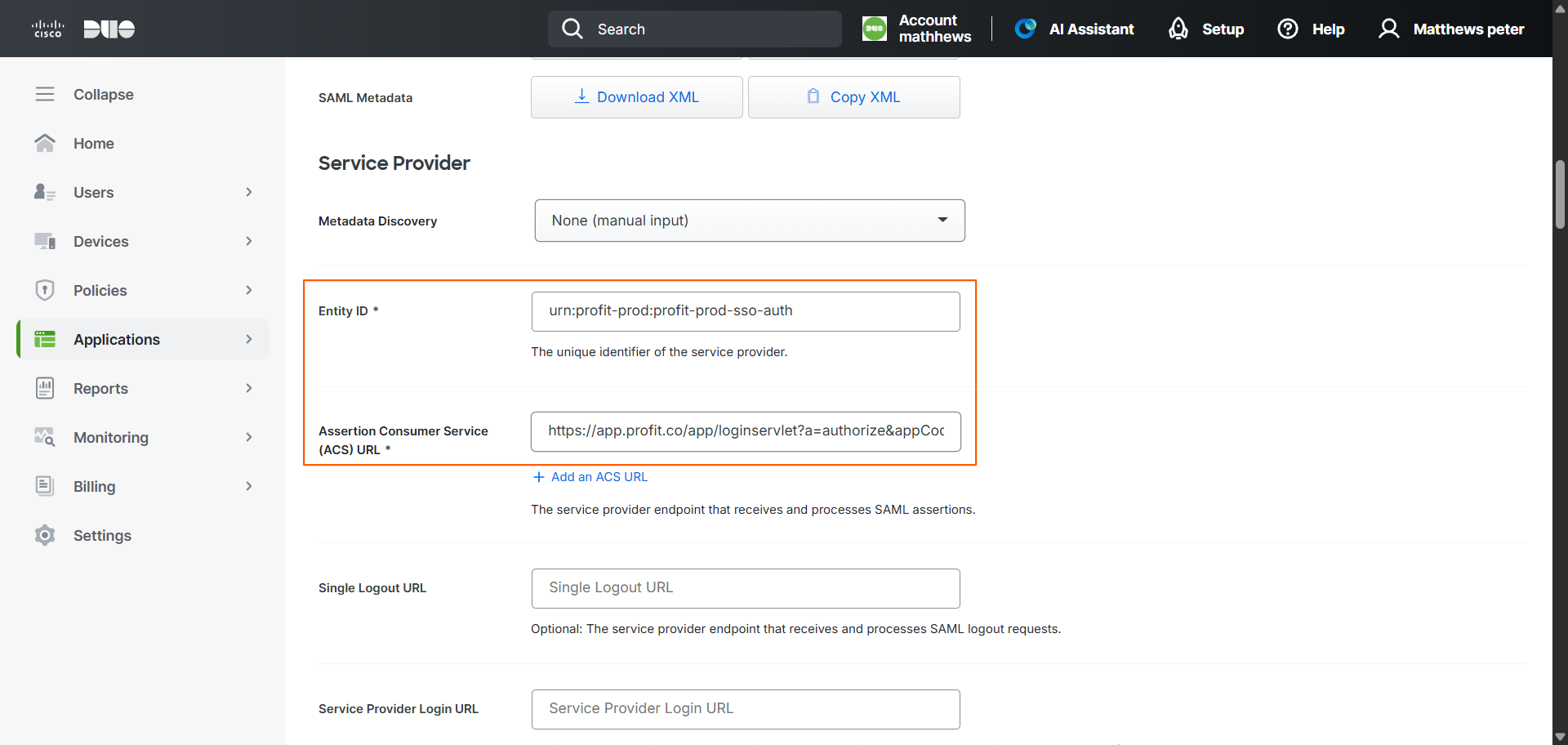Click the Monitoring sidebar icon

45,437
